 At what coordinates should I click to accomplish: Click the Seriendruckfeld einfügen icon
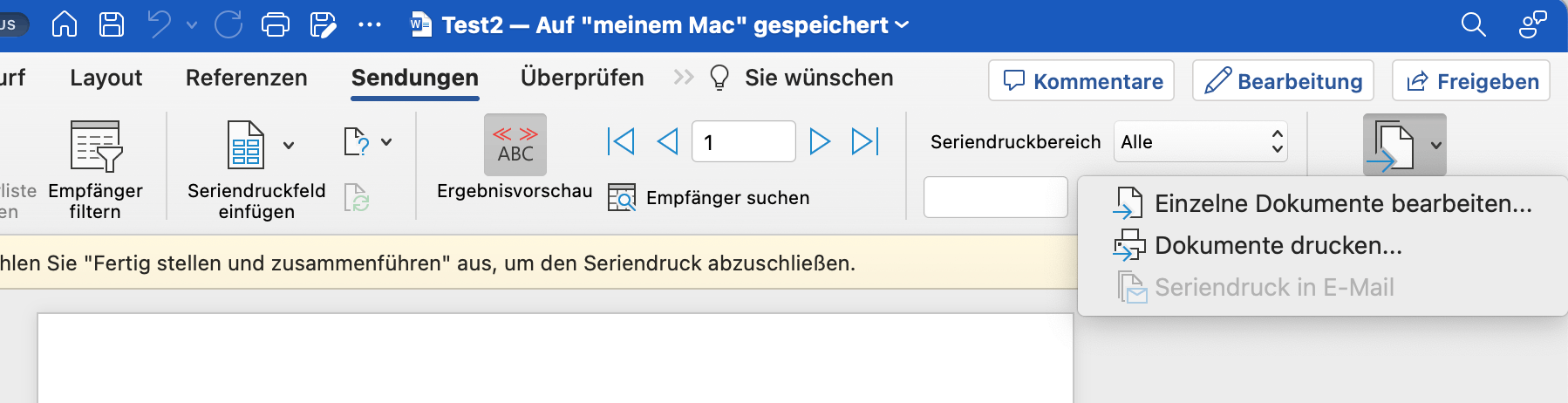pyautogui.click(x=246, y=145)
